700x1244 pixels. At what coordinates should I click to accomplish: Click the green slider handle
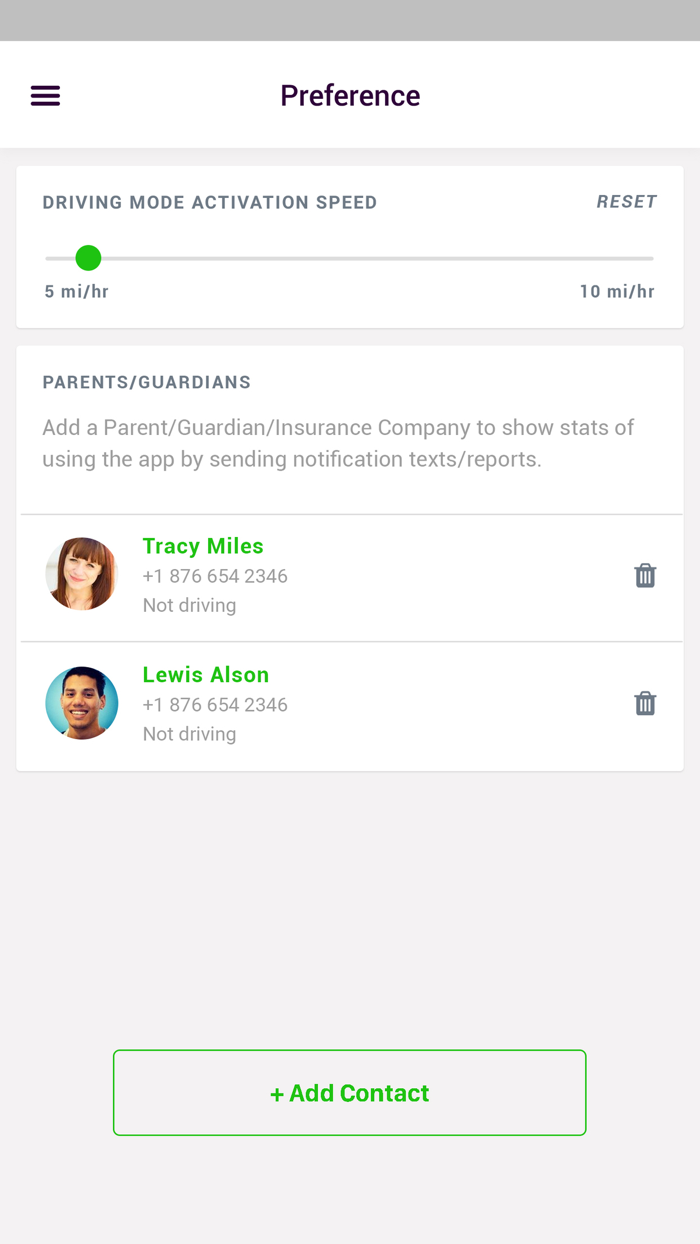point(88,258)
